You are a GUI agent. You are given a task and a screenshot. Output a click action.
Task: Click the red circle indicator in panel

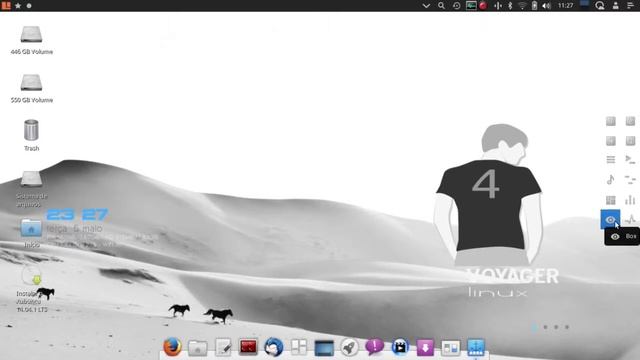[483, 6]
